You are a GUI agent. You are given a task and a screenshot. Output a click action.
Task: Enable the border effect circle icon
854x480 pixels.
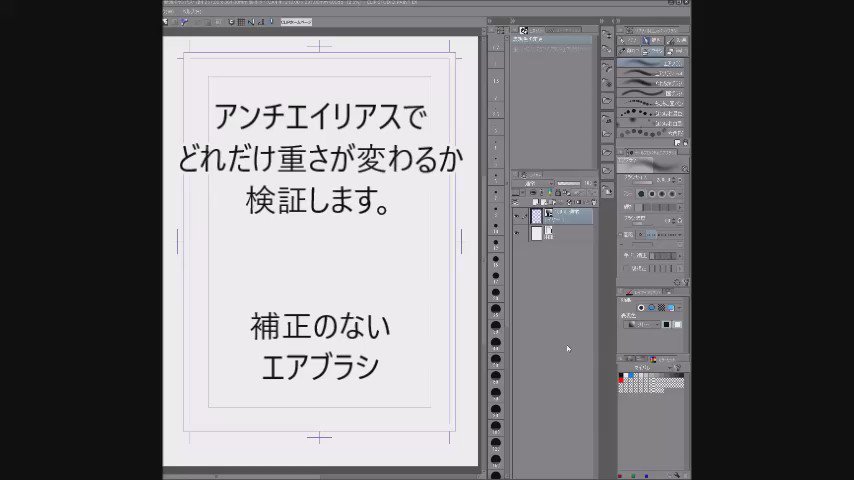pos(641,308)
